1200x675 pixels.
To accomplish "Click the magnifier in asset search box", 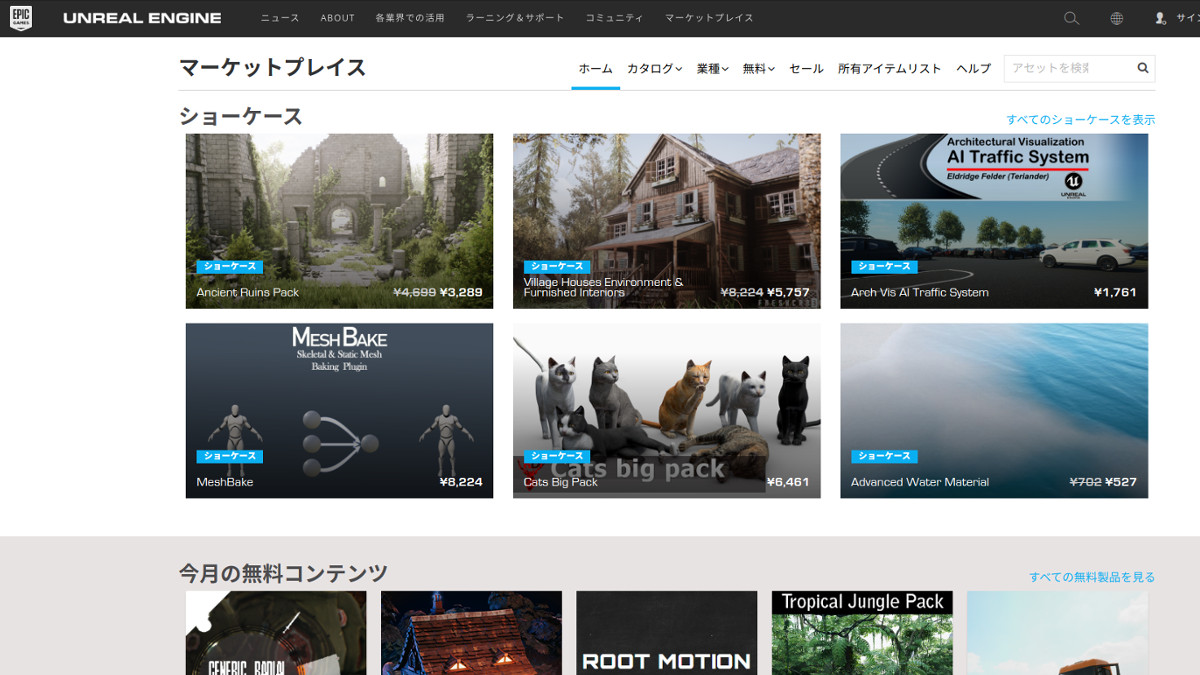I will point(1143,68).
